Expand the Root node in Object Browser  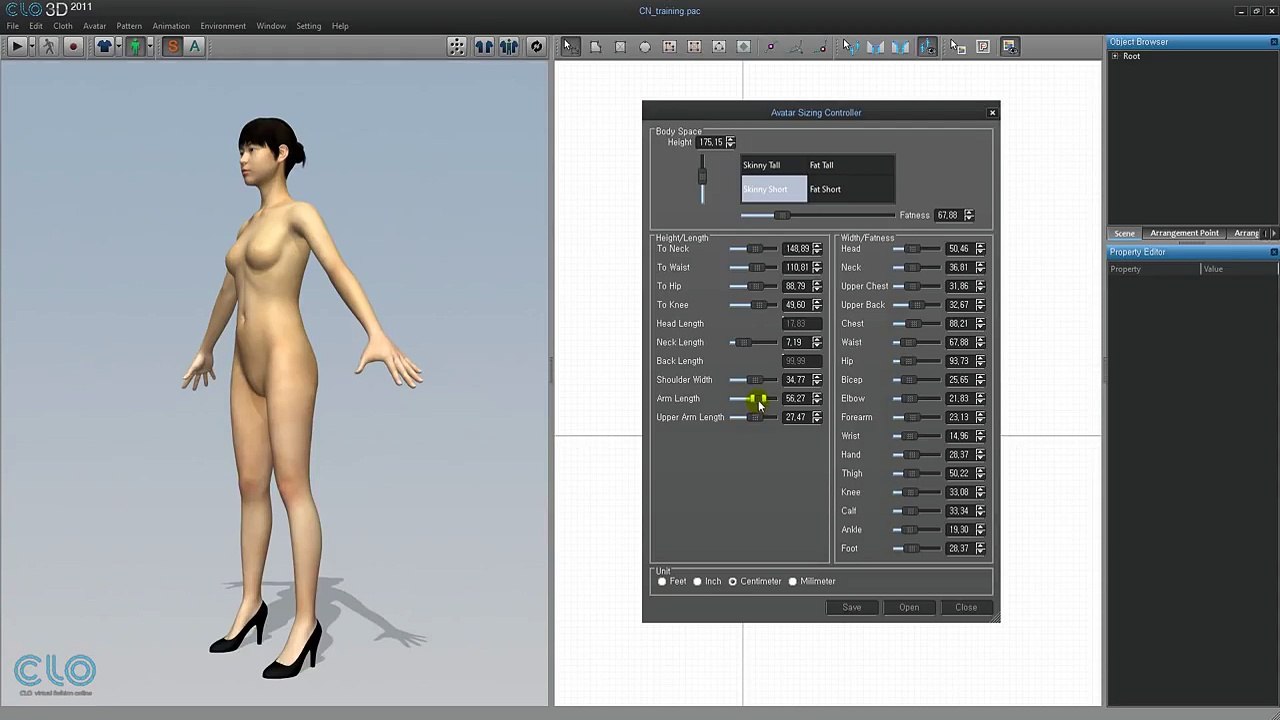pos(1115,56)
